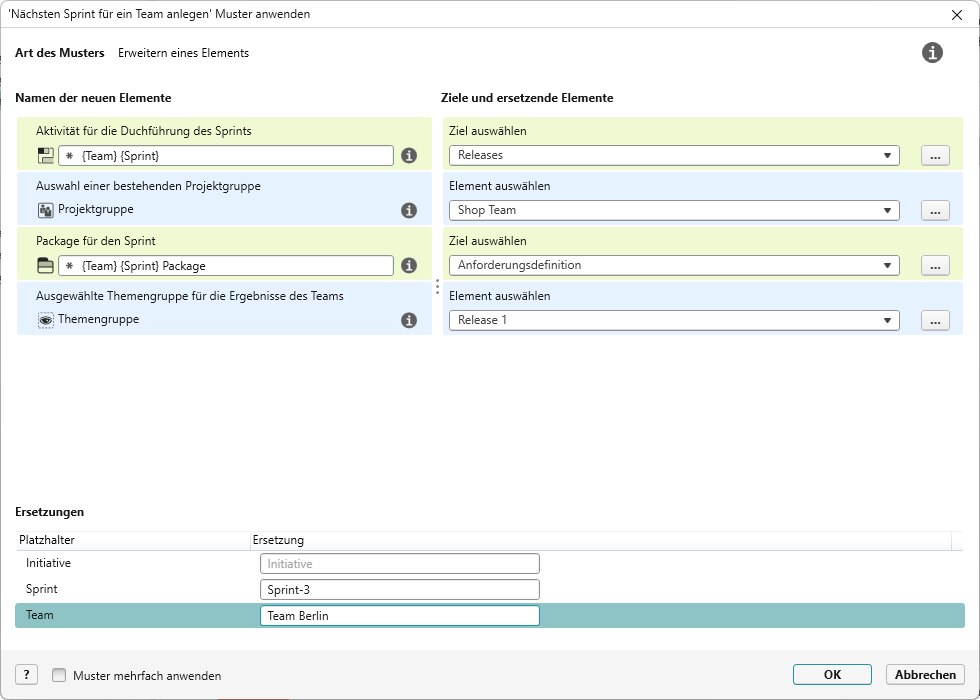Click the activity icon before {Team} {Sprint}
Image resolution: width=980 pixels, height=700 pixels.
(x=45, y=156)
